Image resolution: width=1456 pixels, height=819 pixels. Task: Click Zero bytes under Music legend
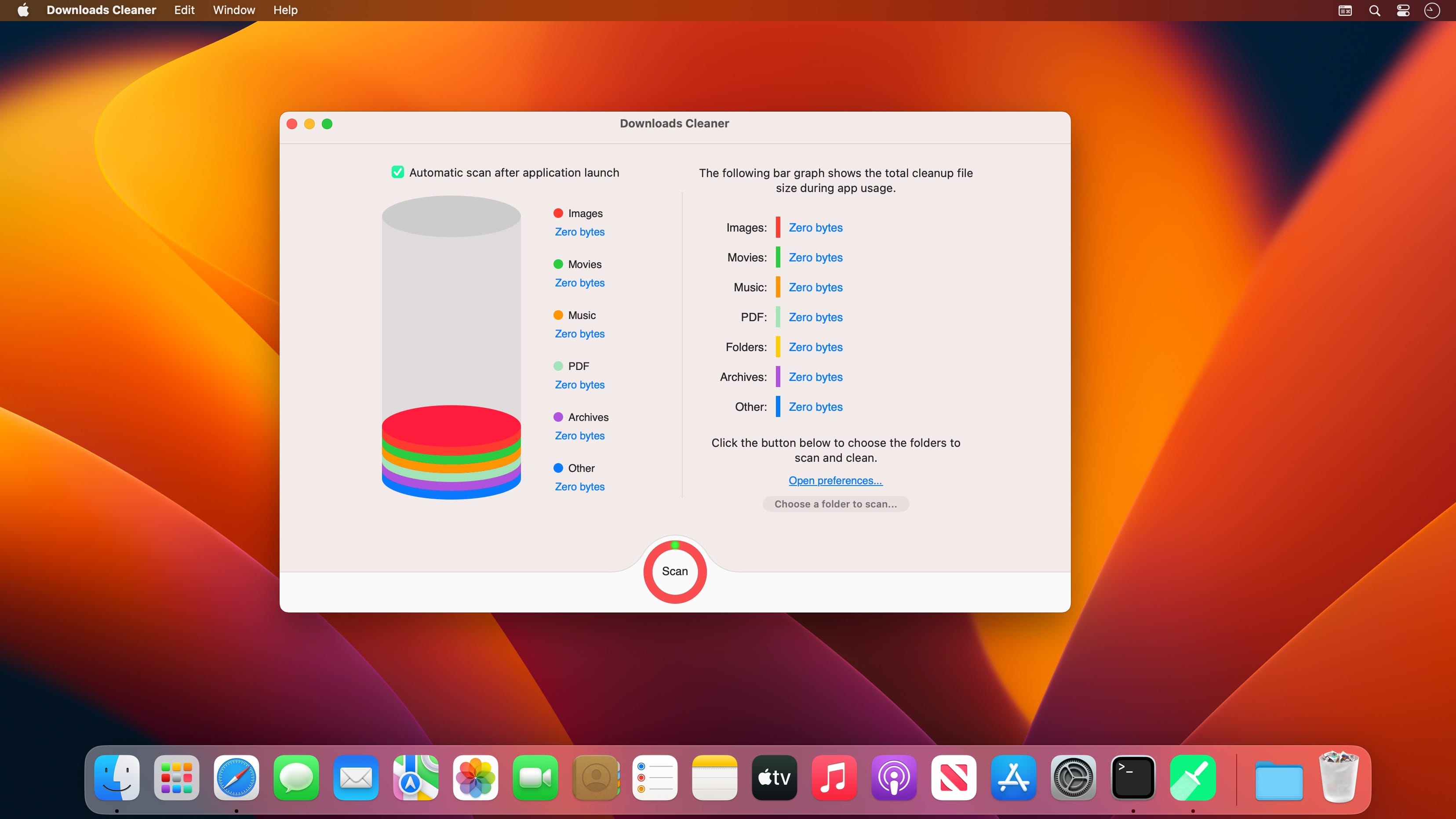tap(579, 334)
